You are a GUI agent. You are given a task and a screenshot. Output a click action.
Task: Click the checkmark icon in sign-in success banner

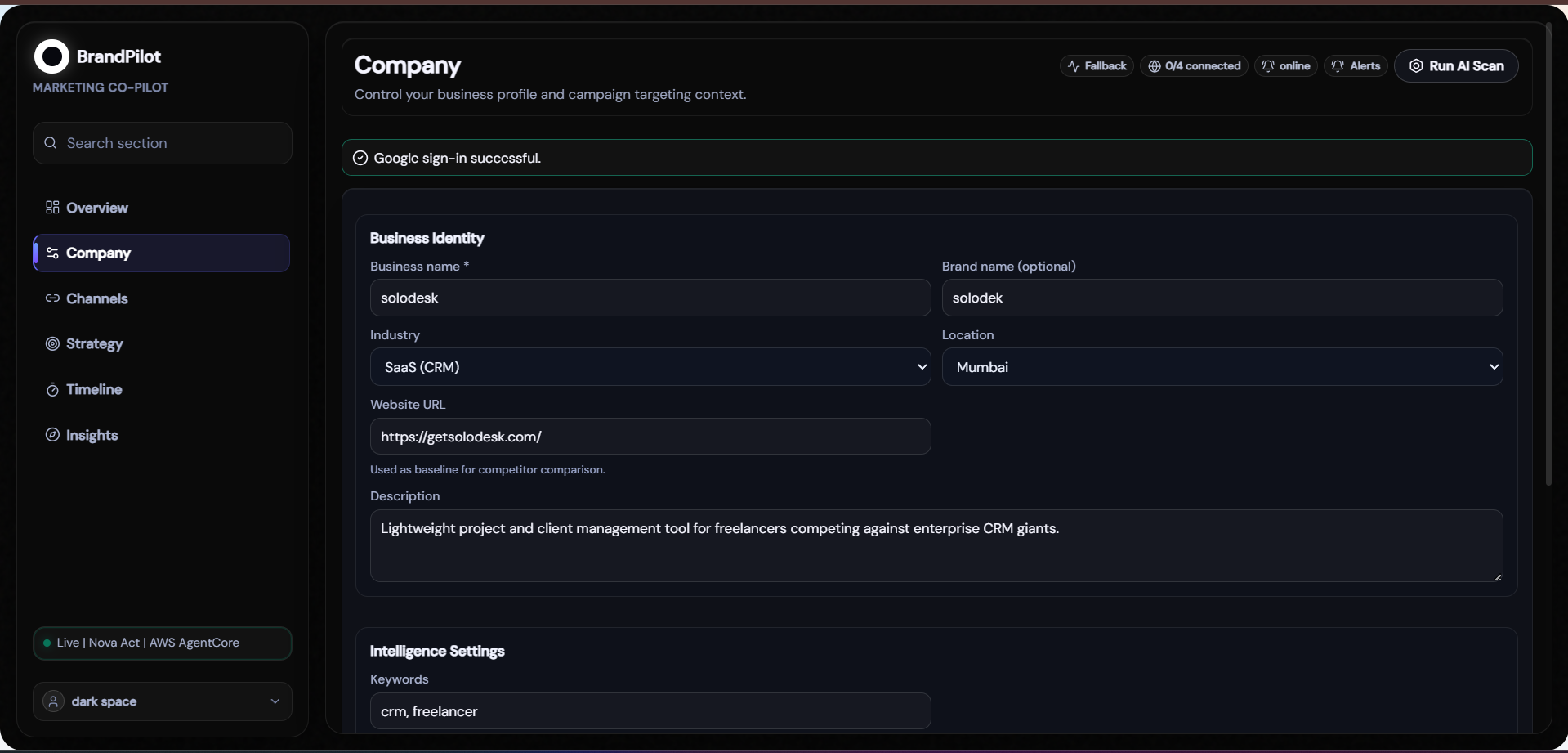point(360,158)
